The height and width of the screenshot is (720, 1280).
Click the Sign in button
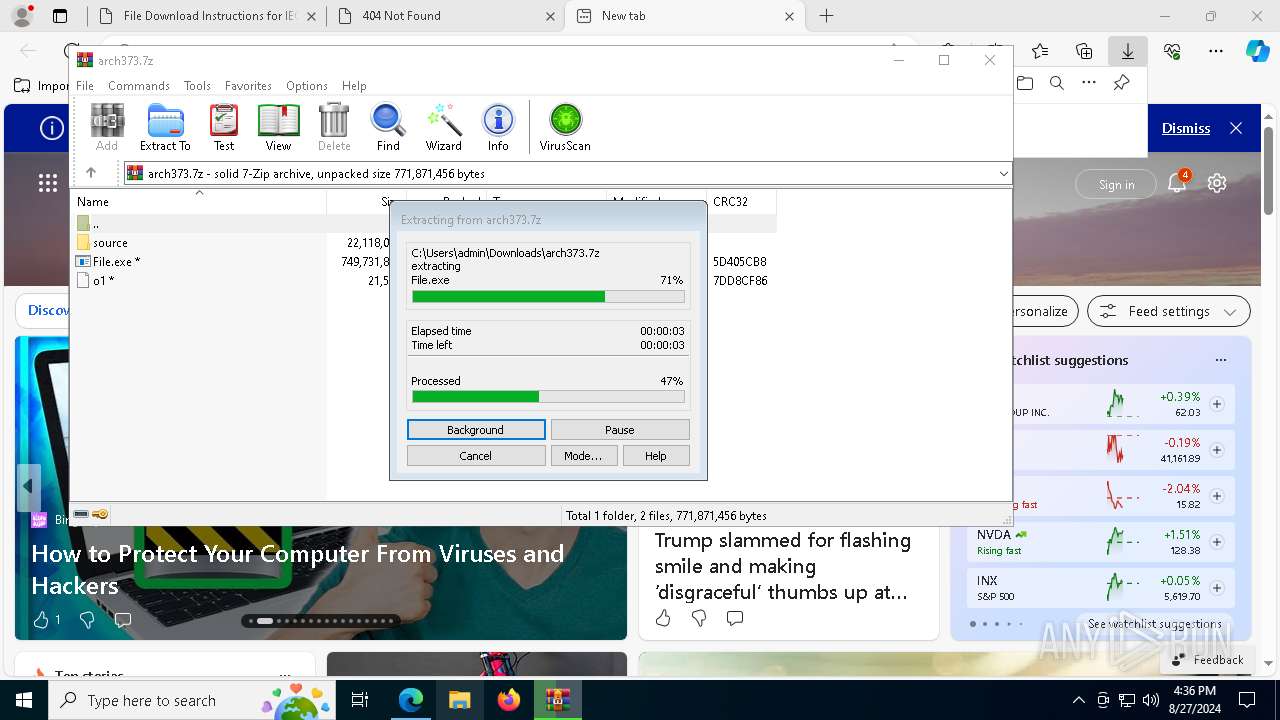coord(1116,184)
